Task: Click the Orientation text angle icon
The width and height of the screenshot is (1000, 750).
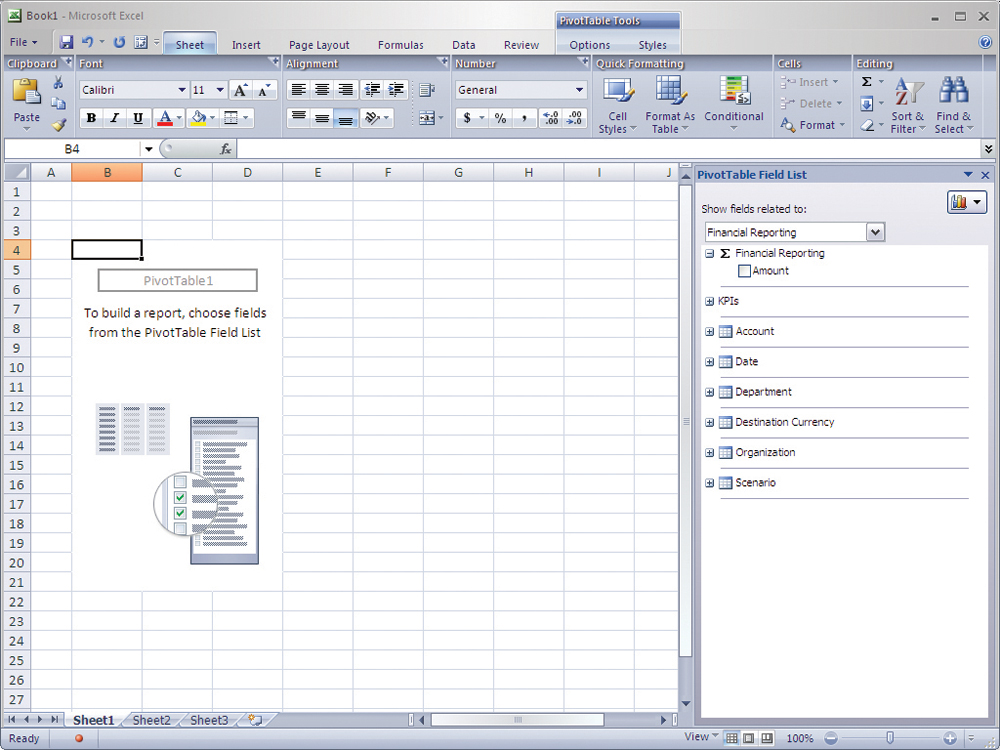Action: pos(373,118)
